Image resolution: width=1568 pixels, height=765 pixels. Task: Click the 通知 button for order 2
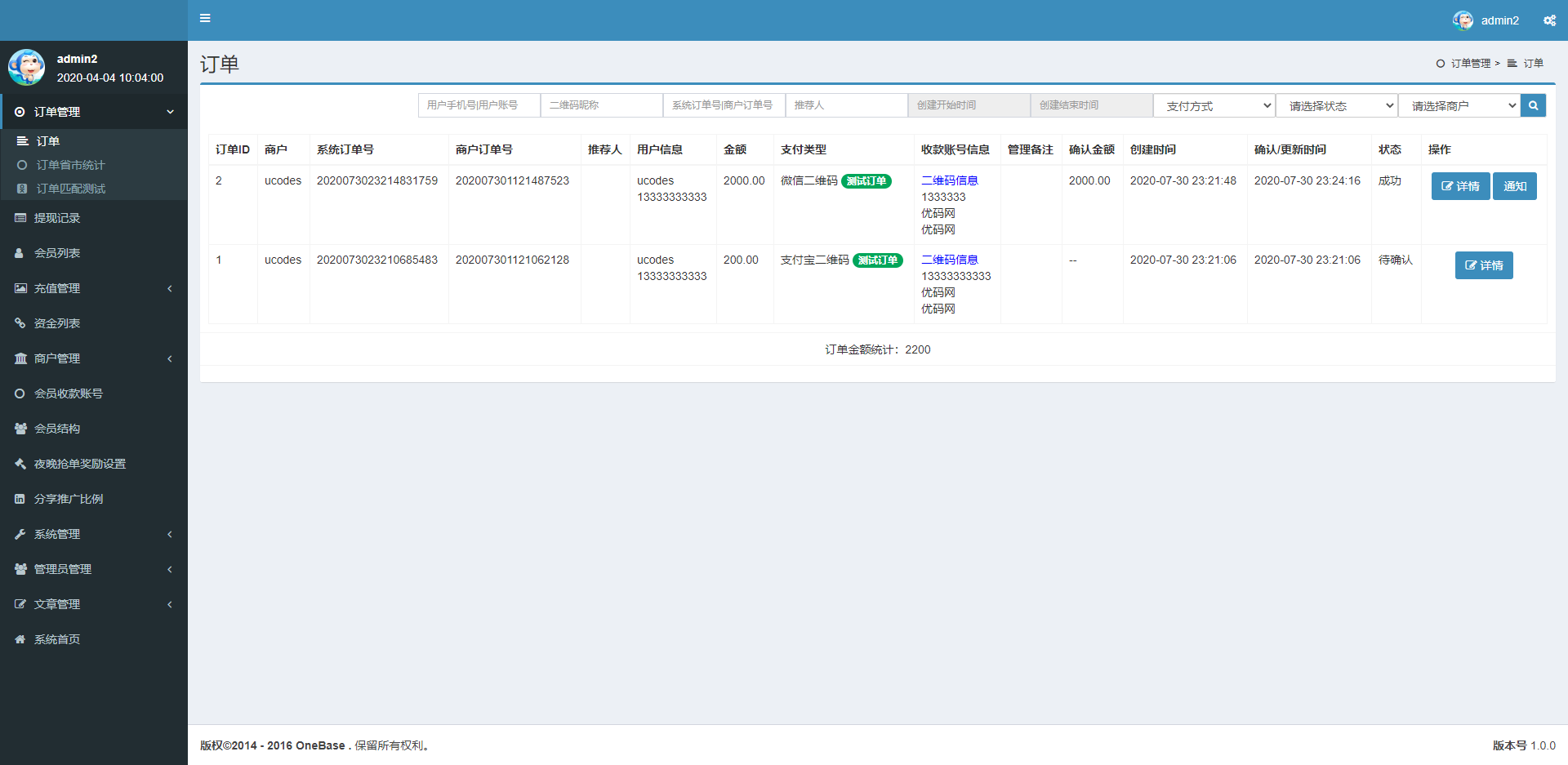pyautogui.click(x=1515, y=185)
